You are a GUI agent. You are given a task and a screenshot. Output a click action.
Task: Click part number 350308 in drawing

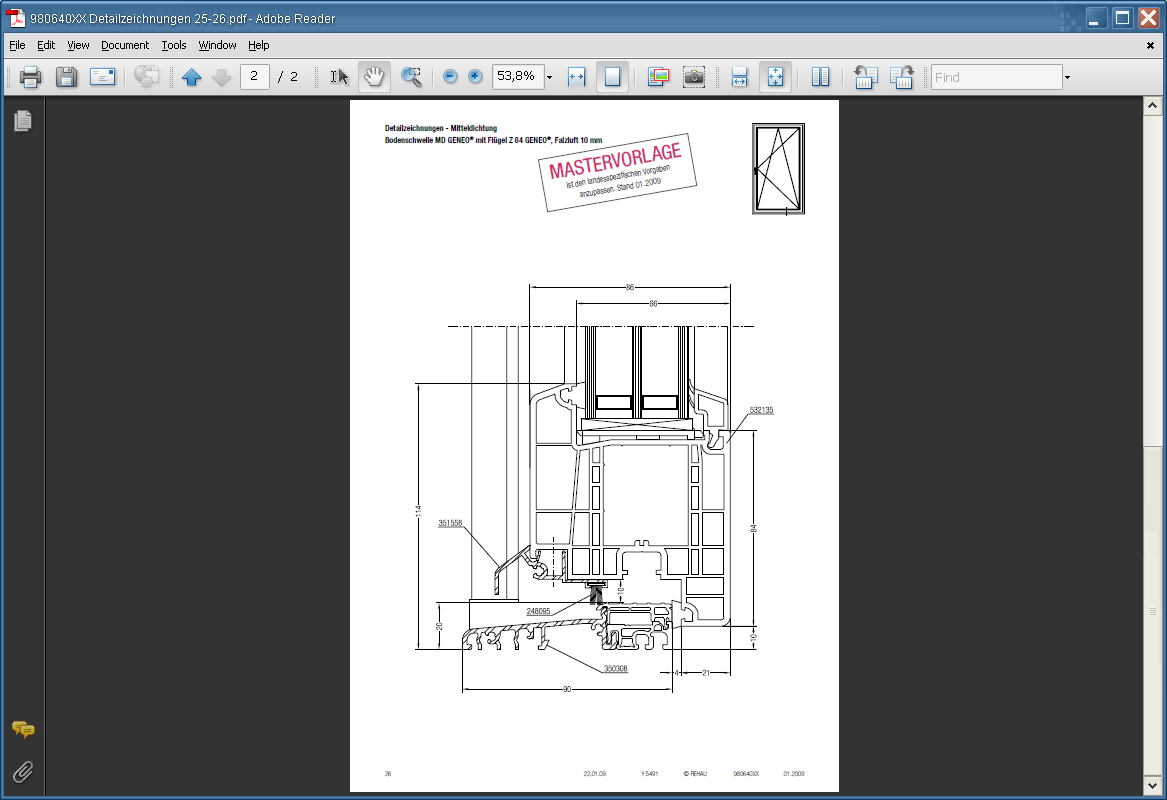pyautogui.click(x=616, y=669)
